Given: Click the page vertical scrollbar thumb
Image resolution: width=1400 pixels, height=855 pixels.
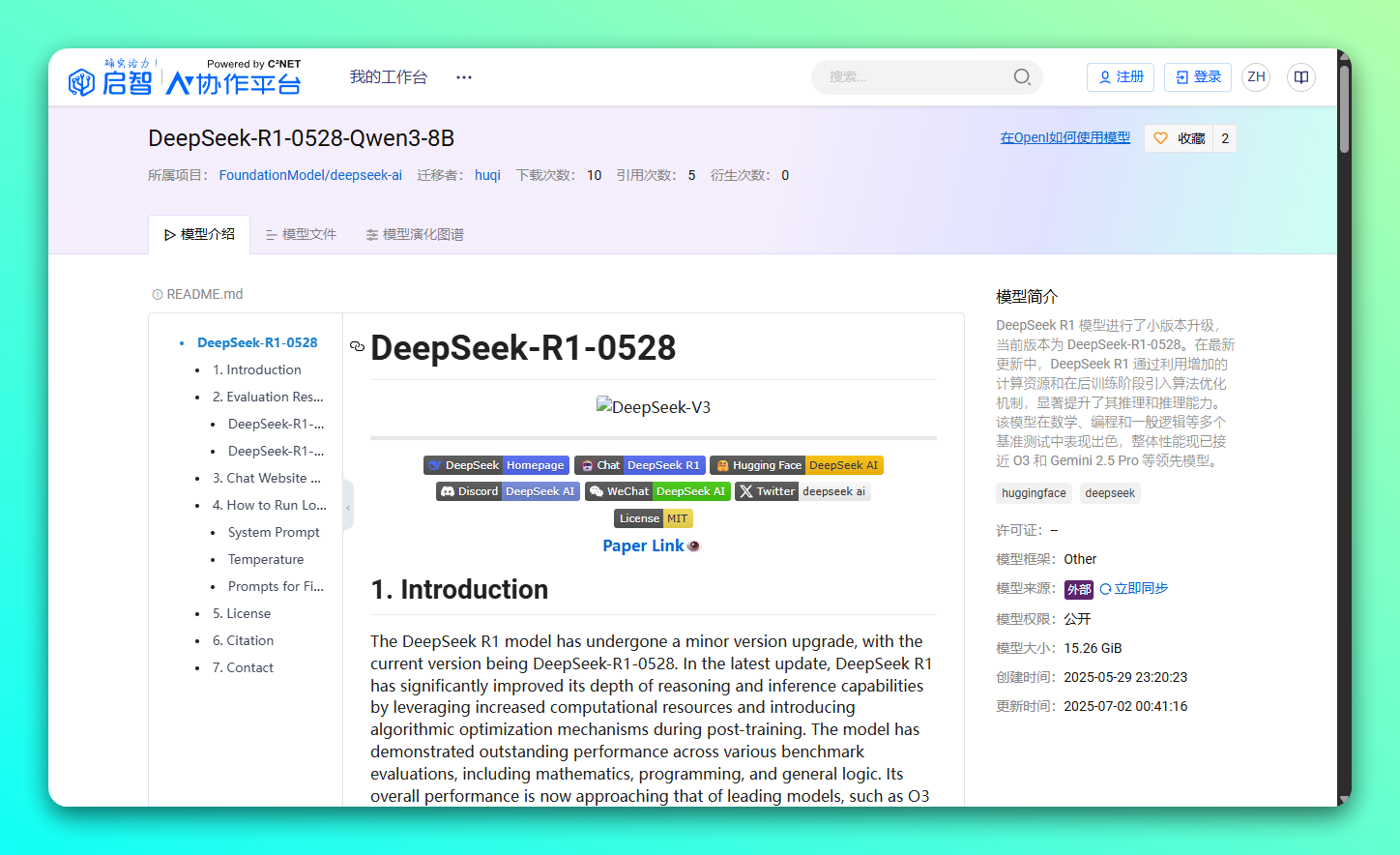Looking at the screenshot, I should click(x=1344, y=109).
